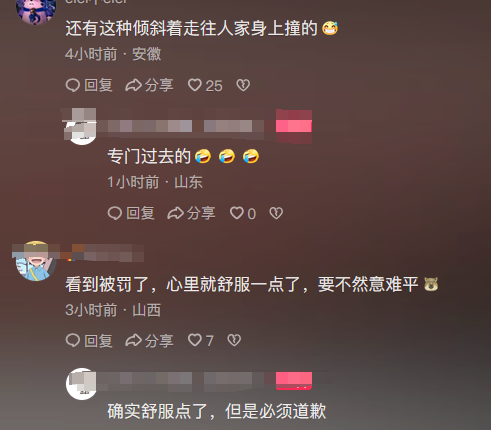Click reply text 确实舒服点了，但是必须道歉
Viewport: 491px width, 430px height.
click(217, 411)
